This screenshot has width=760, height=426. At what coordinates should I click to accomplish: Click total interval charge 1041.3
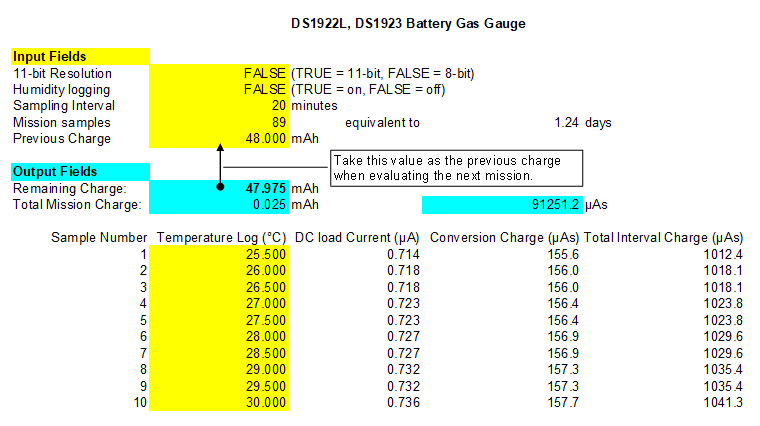[x=723, y=402]
